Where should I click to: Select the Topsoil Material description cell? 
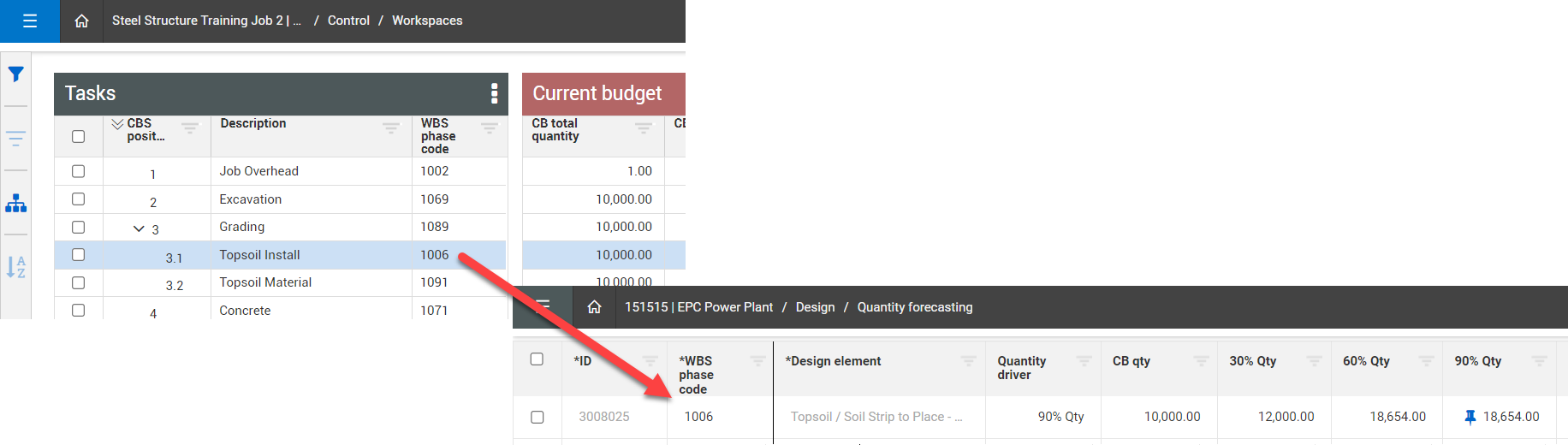pyautogui.click(x=265, y=282)
